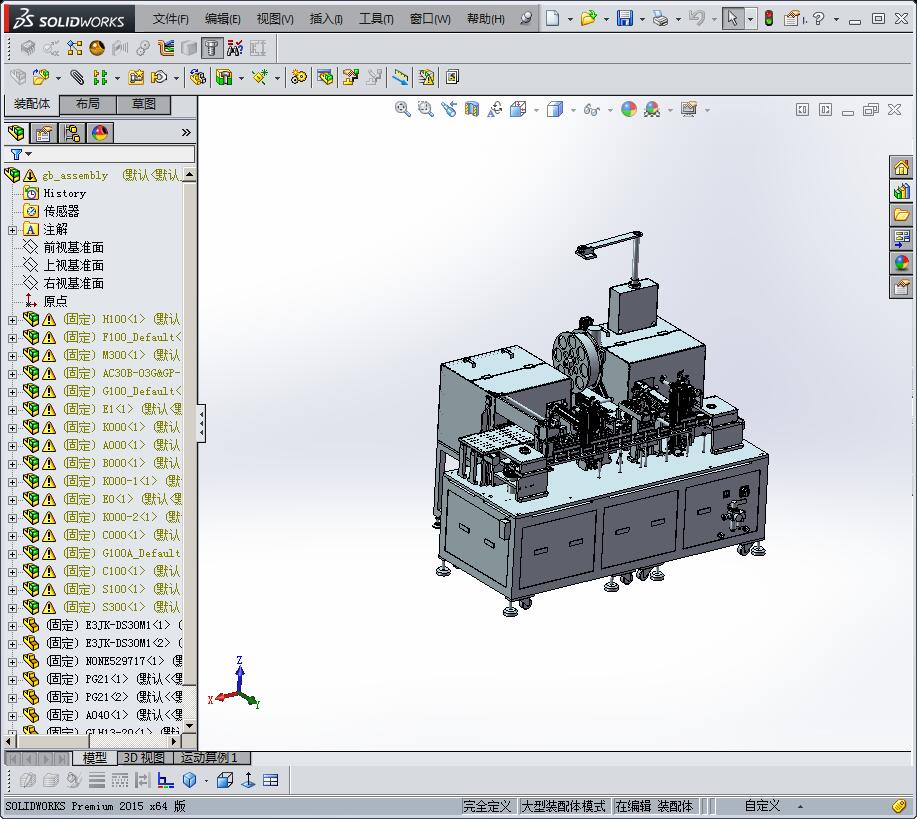
Task: Open the File Explorer folder in the task pane
Action: point(901,215)
